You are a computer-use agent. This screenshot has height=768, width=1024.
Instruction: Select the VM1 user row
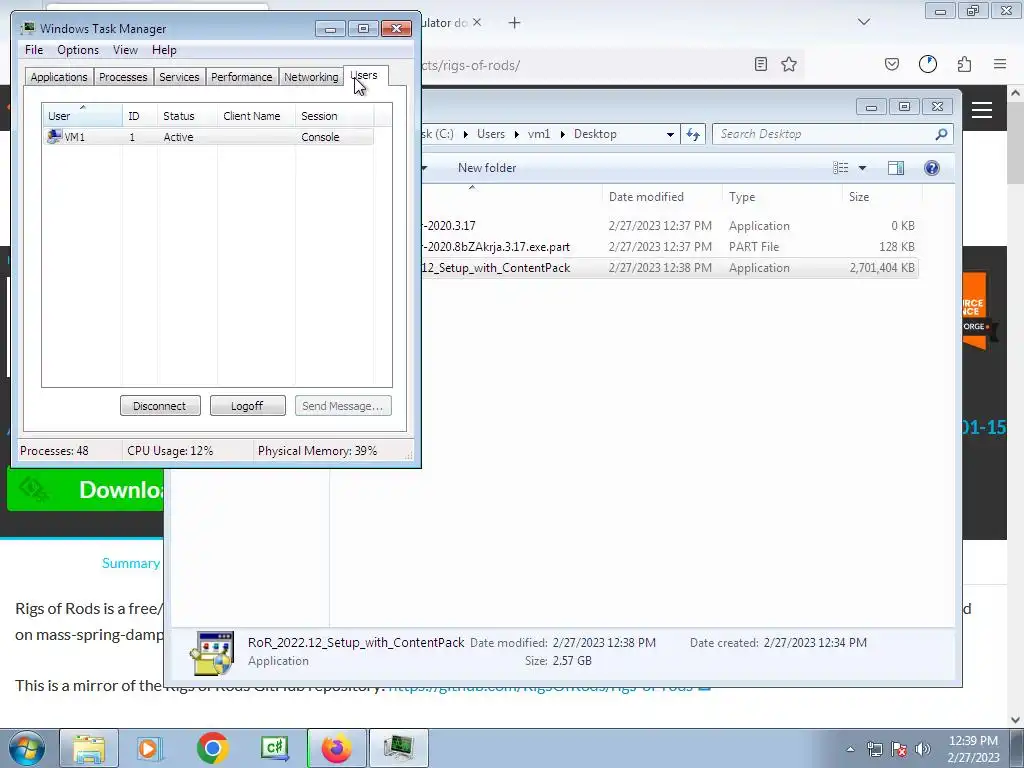pos(208,137)
